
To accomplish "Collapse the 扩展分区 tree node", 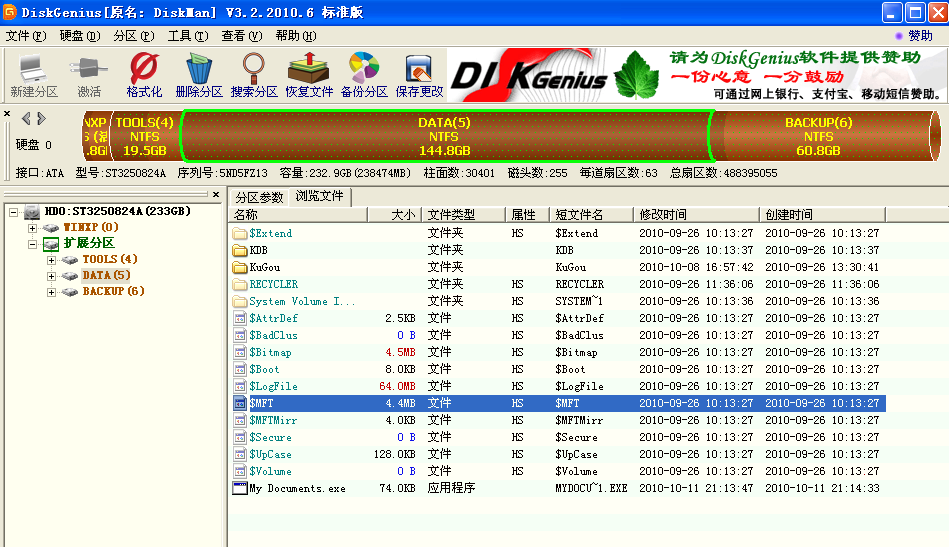I will coord(33,244).
